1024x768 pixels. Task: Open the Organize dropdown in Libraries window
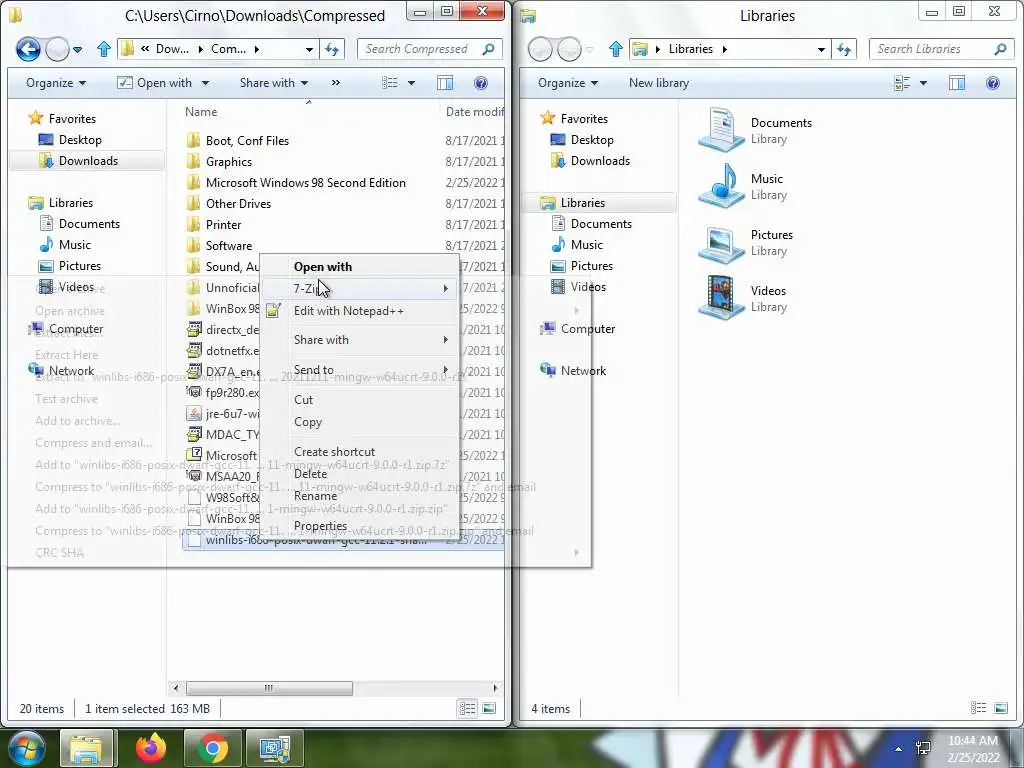click(x=568, y=83)
